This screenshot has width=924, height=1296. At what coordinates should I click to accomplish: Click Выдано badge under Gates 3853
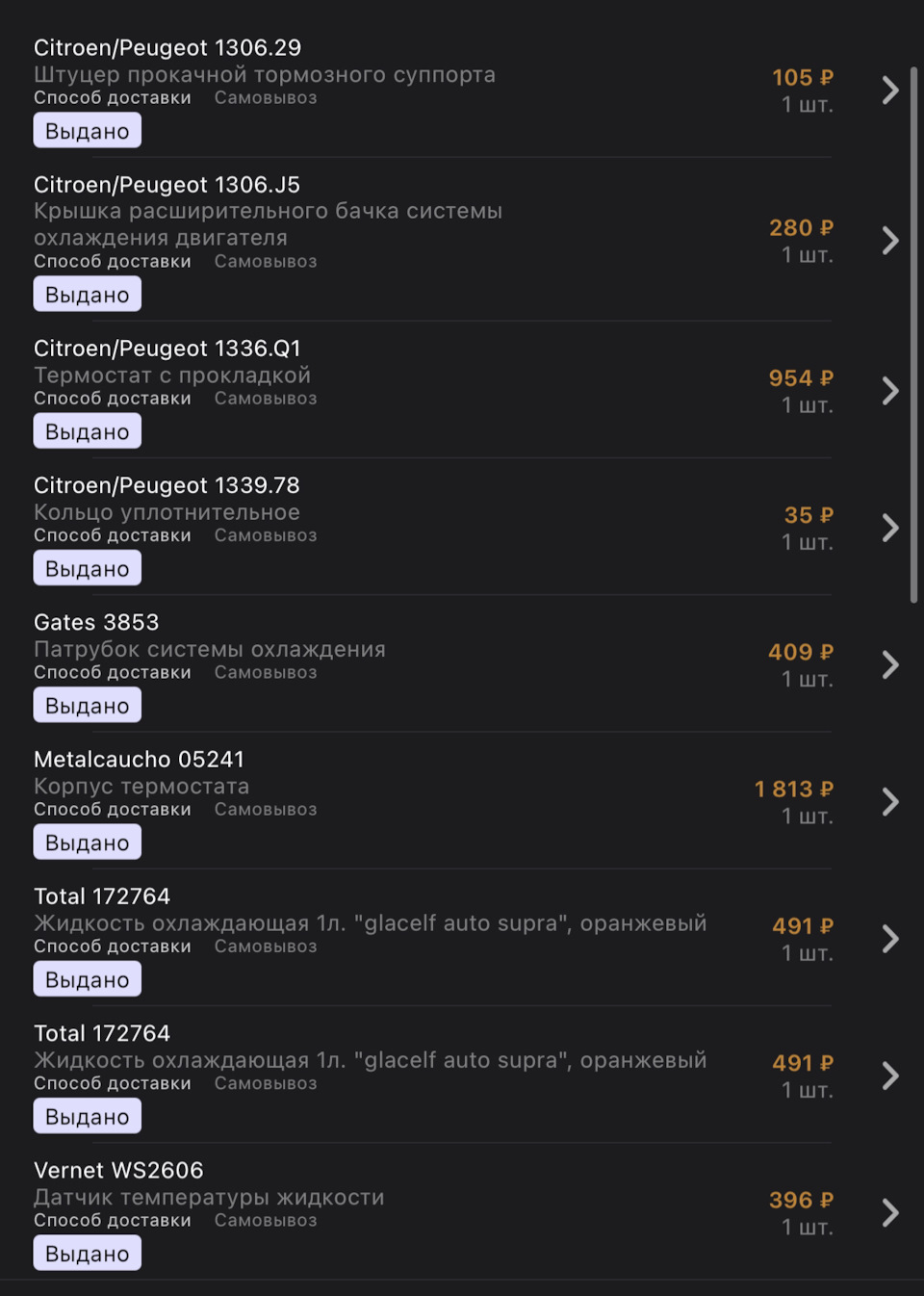[88, 706]
